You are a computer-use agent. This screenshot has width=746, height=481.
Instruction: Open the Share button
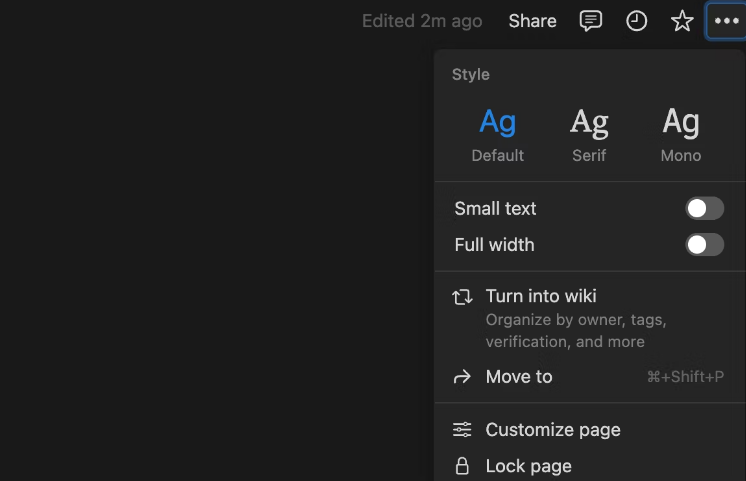(532, 21)
